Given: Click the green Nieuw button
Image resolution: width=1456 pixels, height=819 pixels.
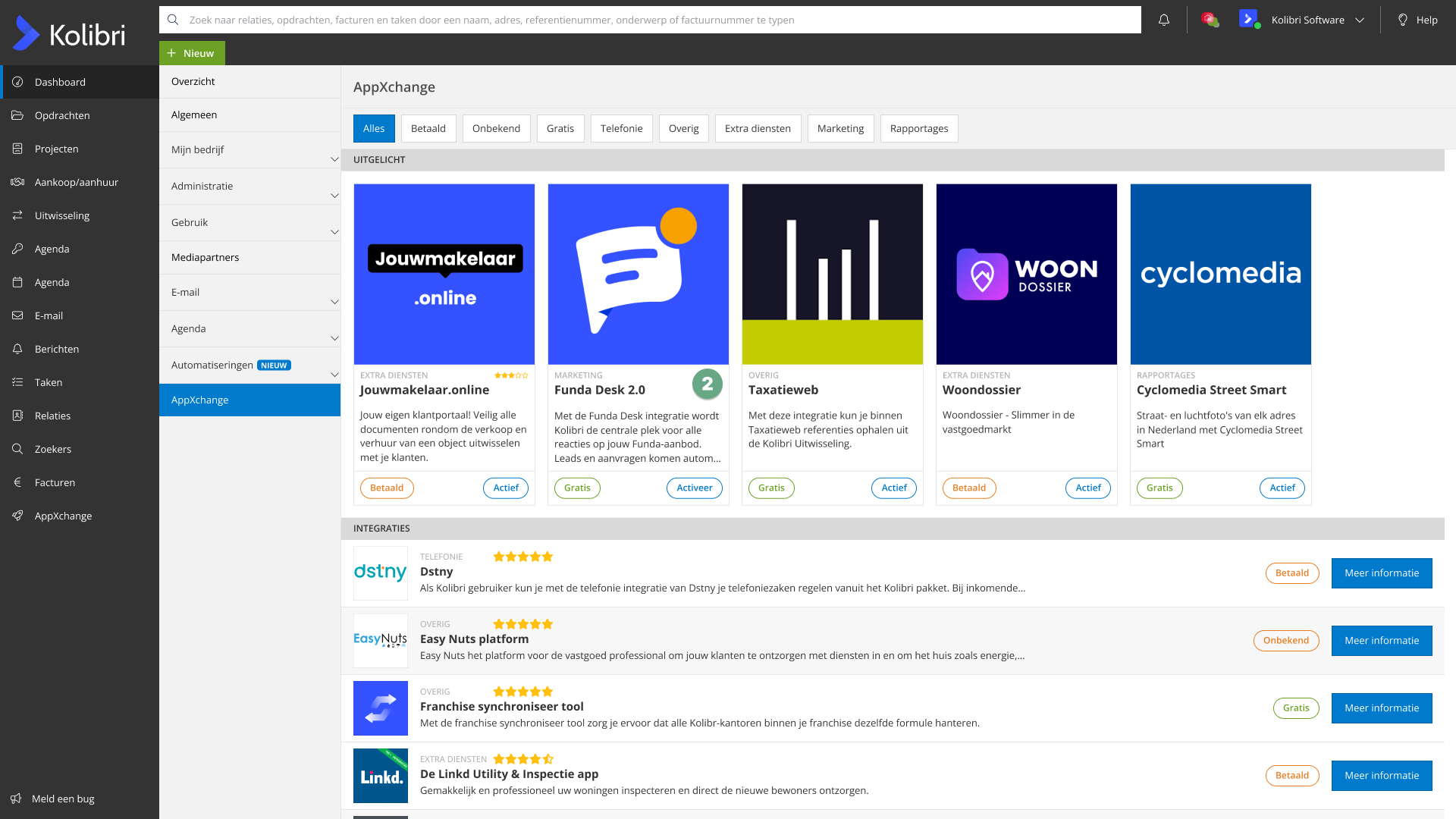Looking at the screenshot, I should [192, 53].
